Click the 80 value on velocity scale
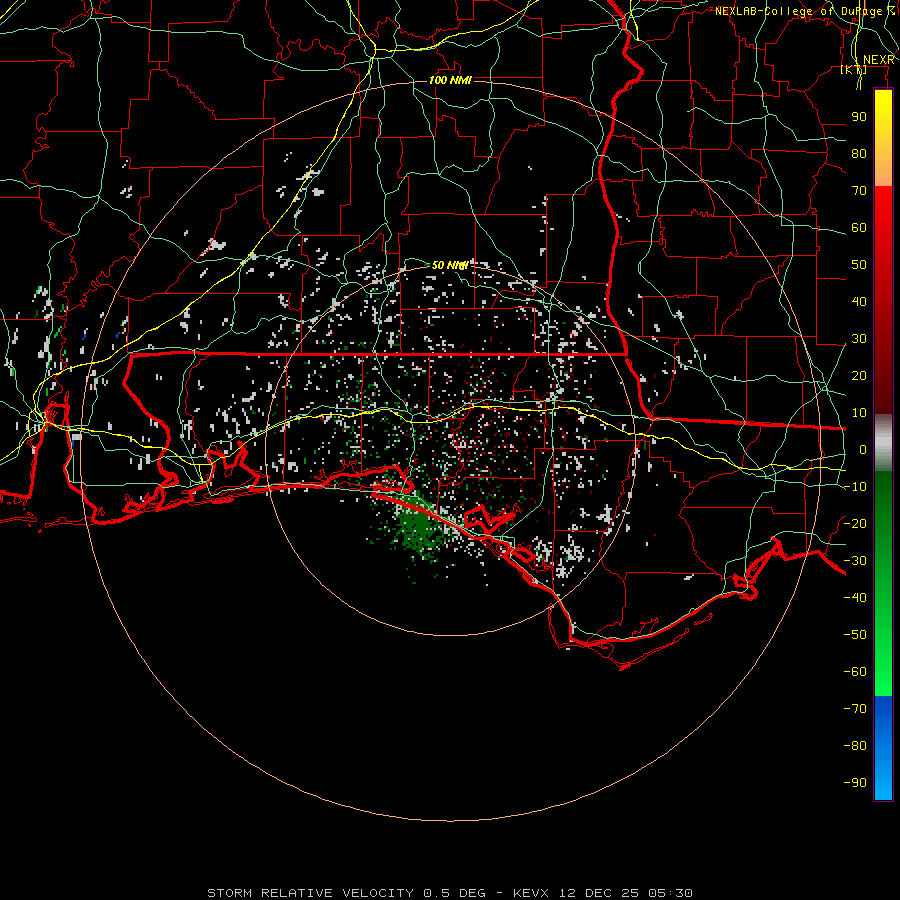 coord(859,154)
